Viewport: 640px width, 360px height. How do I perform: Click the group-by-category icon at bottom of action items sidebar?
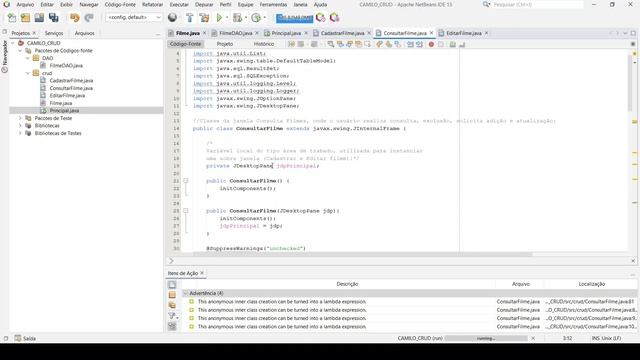click(172, 326)
